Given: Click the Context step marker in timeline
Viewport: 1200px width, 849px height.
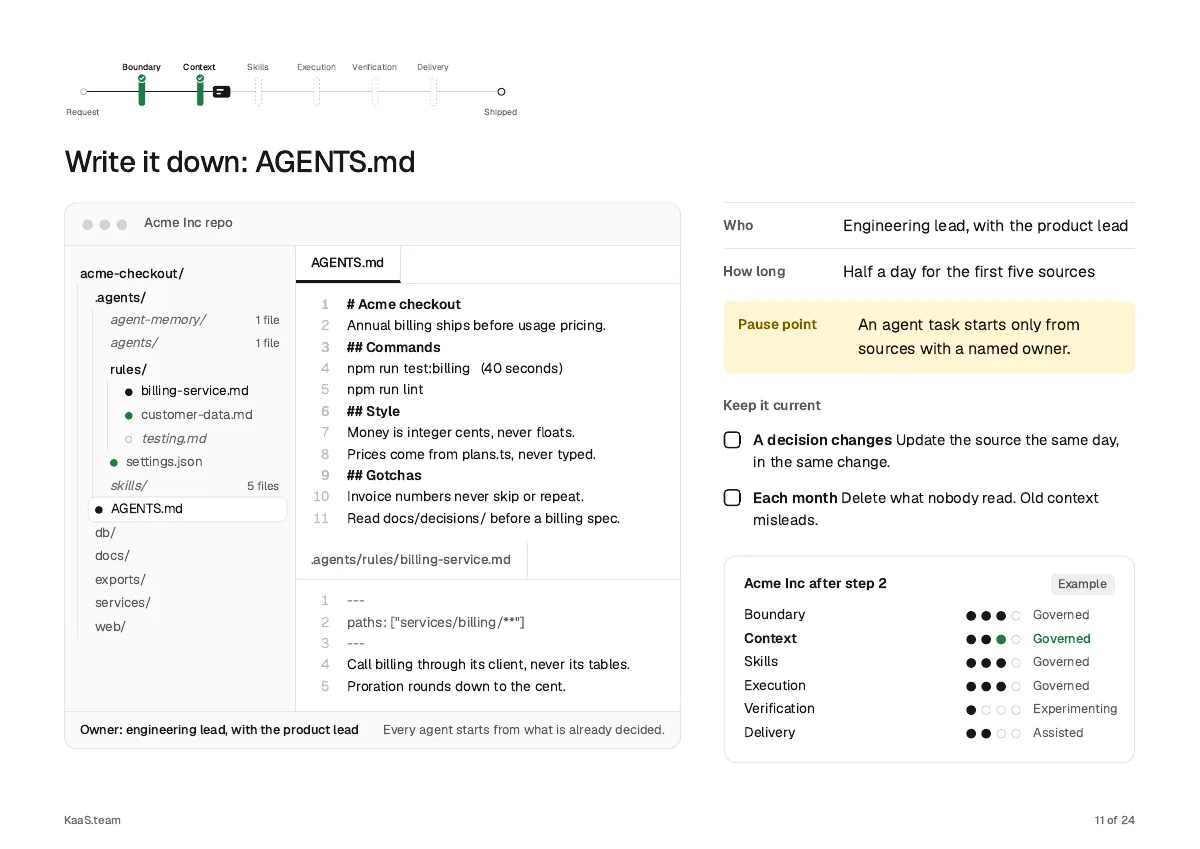Looking at the screenshot, I should click(200, 90).
